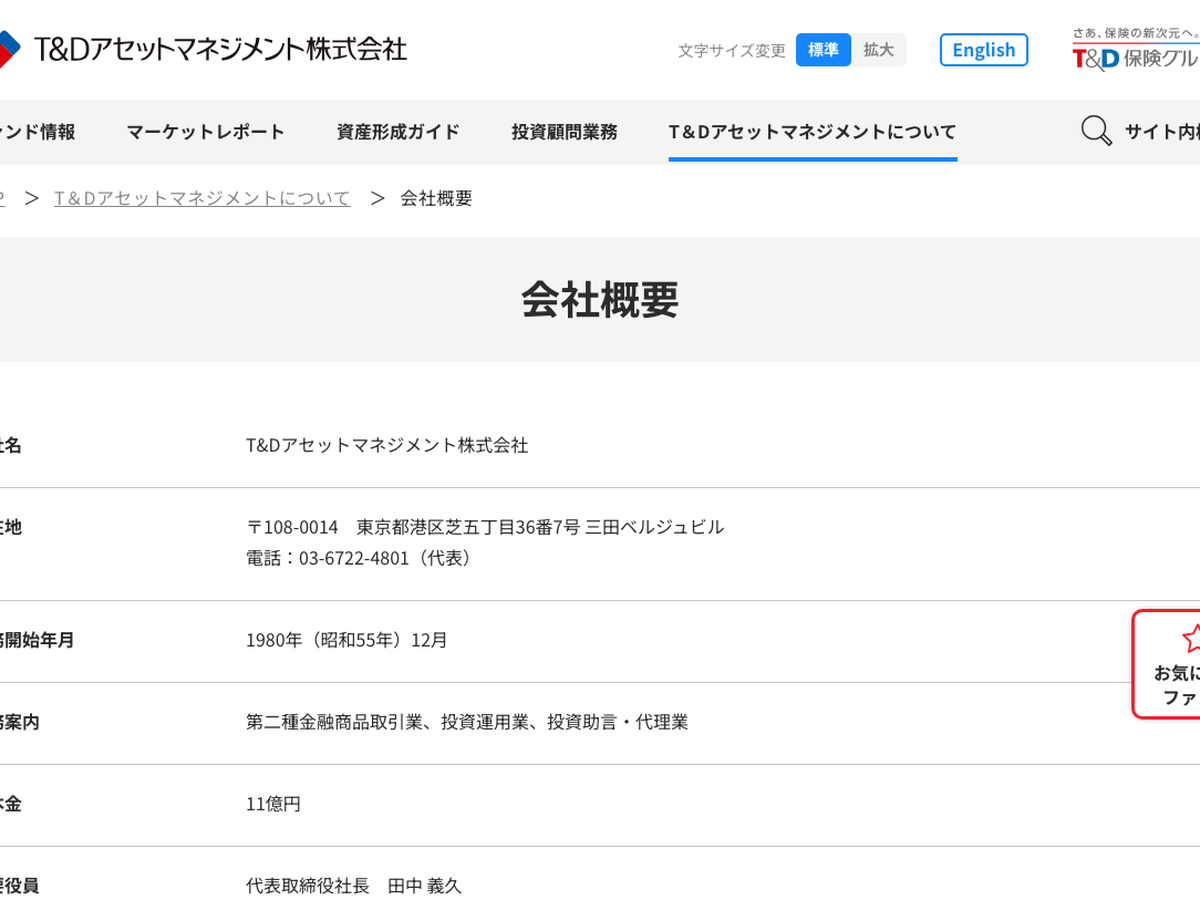This screenshot has height=900, width=1200.
Task: Click the star icon for favorites
Action: (x=1190, y=638)
